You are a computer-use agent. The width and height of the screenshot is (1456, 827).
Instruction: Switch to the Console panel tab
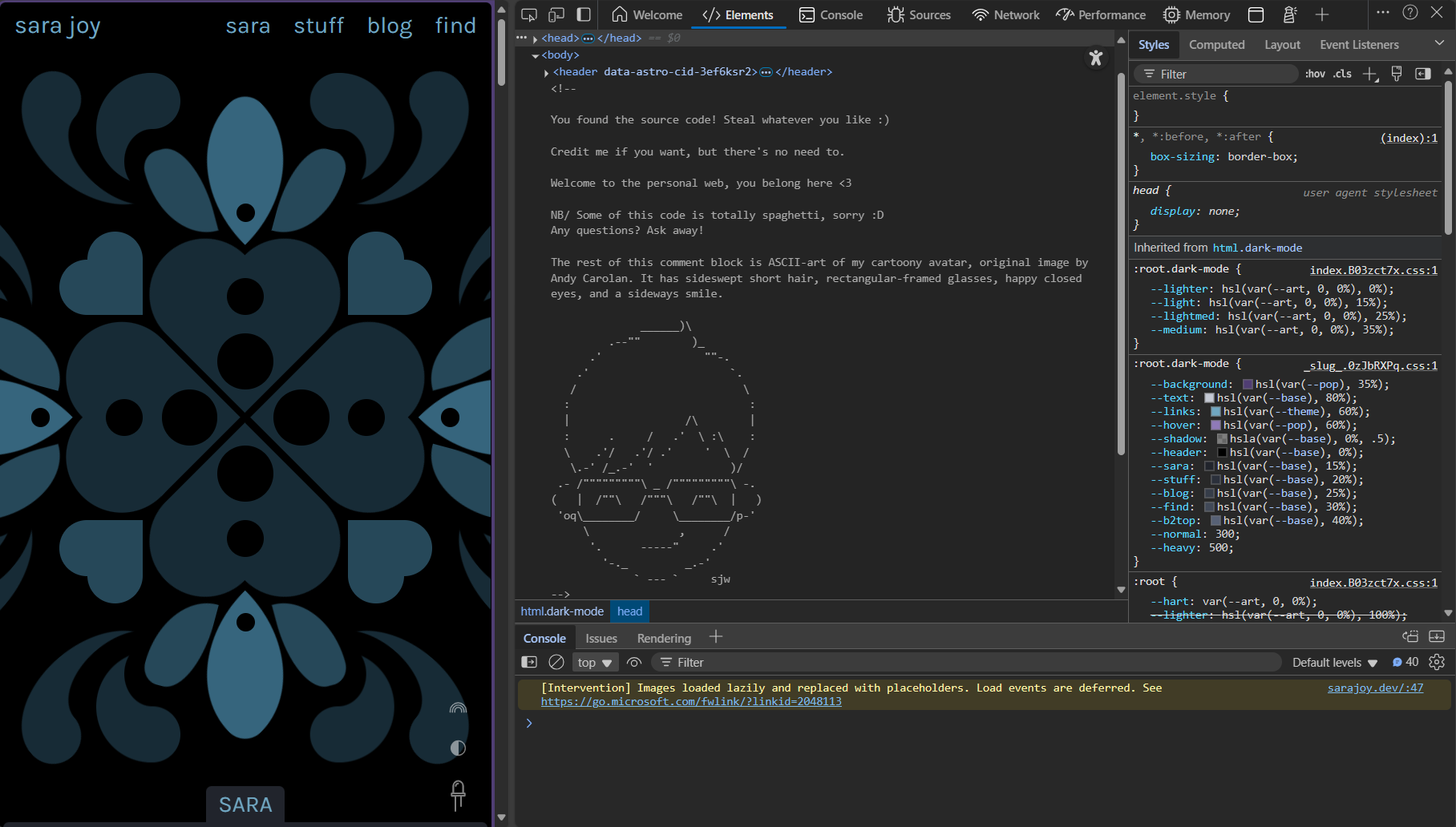click(x=831, y=14)
